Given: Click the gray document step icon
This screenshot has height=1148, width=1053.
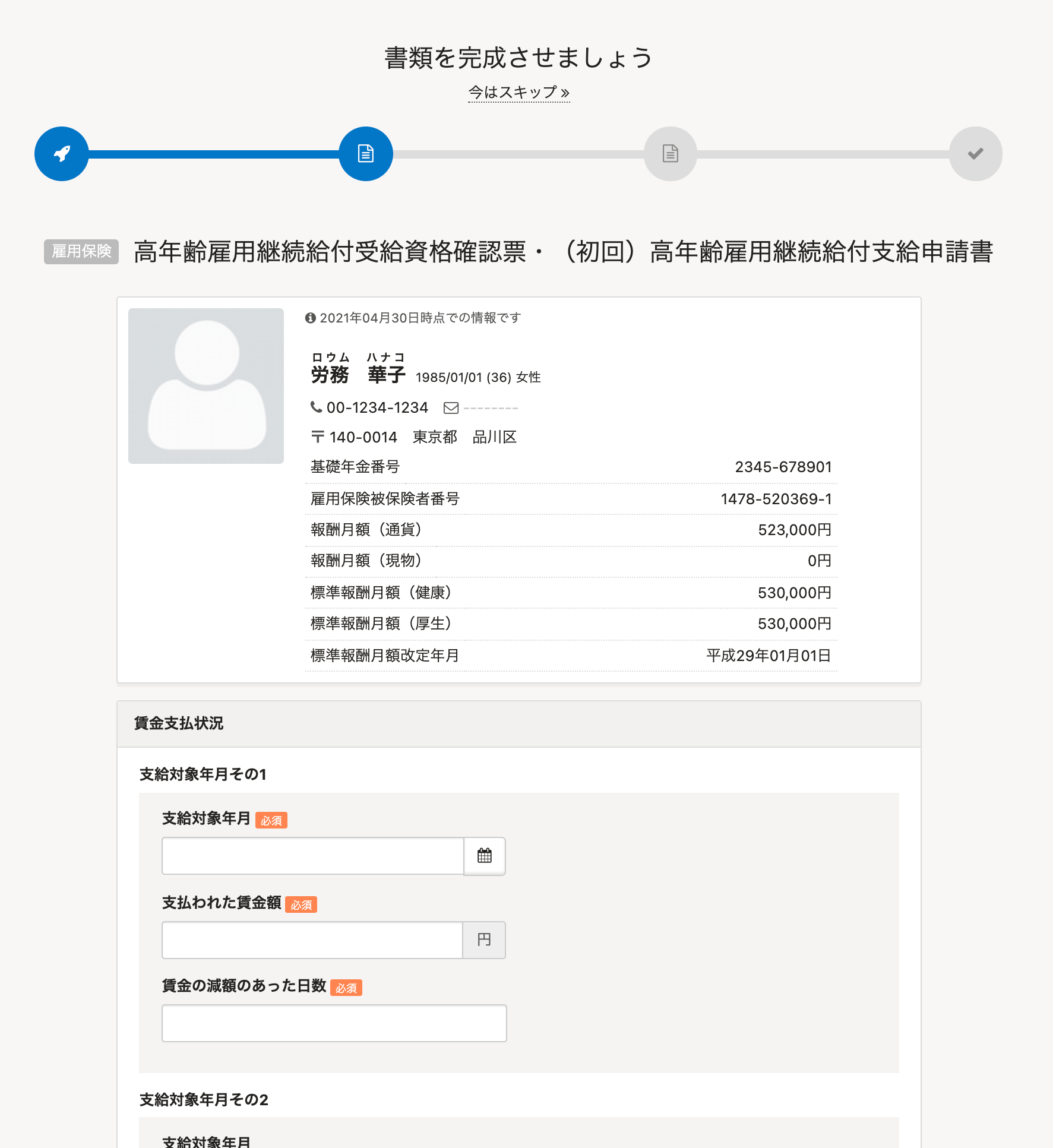Looking at the screenshot, I should click(671, 154).
